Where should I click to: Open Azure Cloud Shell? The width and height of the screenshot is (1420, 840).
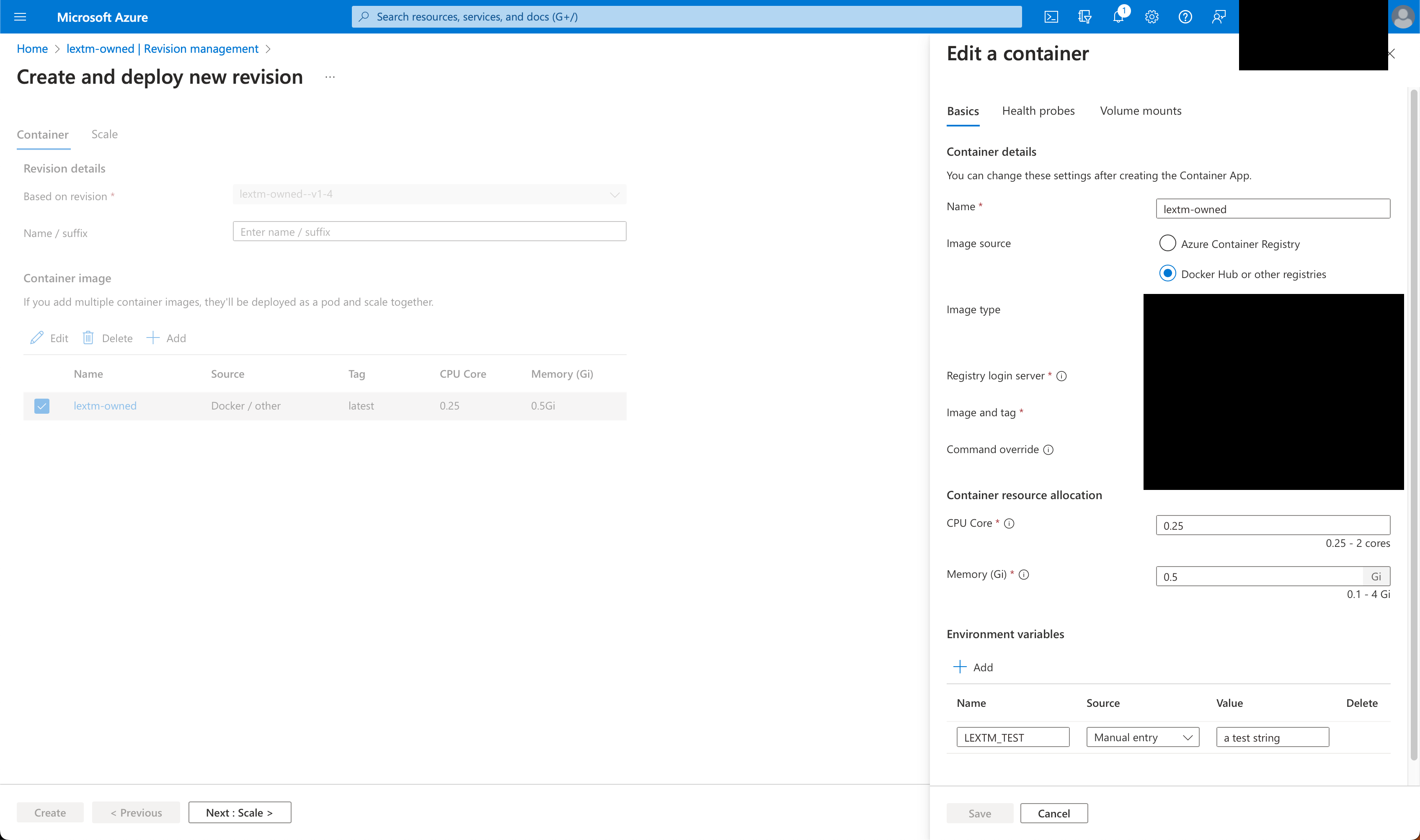coord(1051,16)
